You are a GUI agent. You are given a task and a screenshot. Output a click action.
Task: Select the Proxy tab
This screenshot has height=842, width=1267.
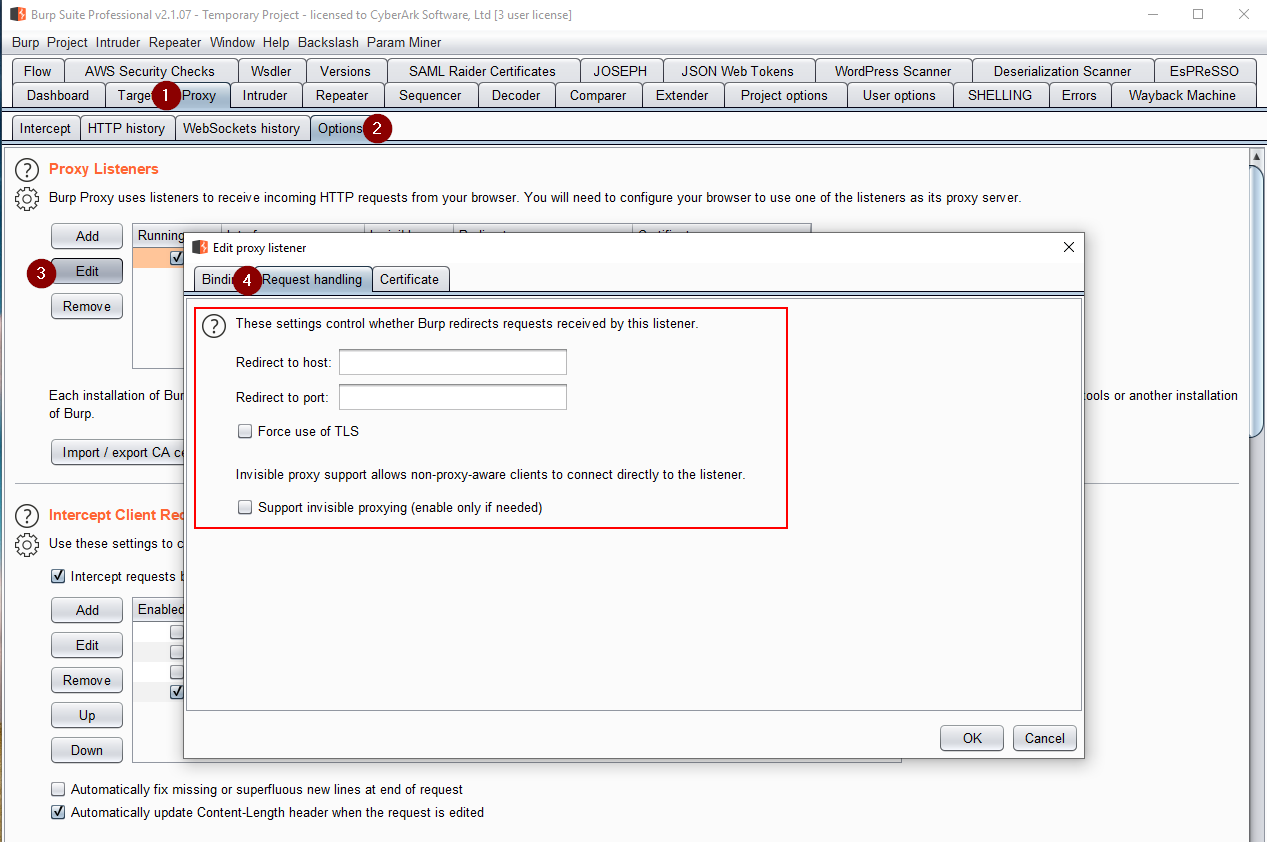199,95
